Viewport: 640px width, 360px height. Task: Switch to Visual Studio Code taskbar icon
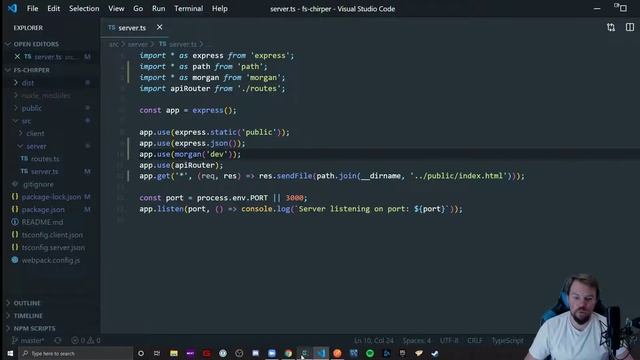click(x=321, y=353)
